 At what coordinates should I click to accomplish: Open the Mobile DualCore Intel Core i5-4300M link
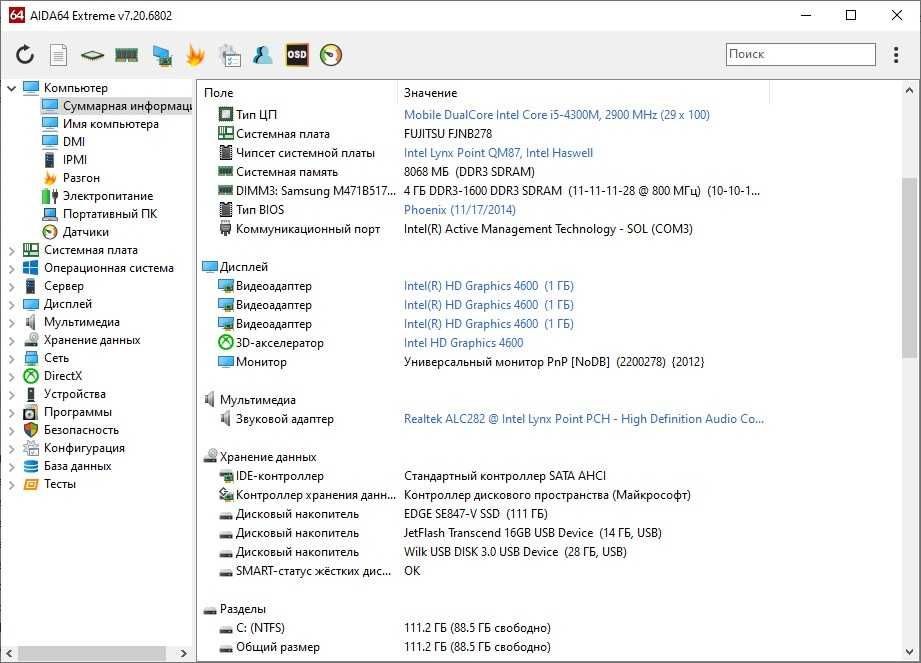pyautogui.click(x=557, y=115)
